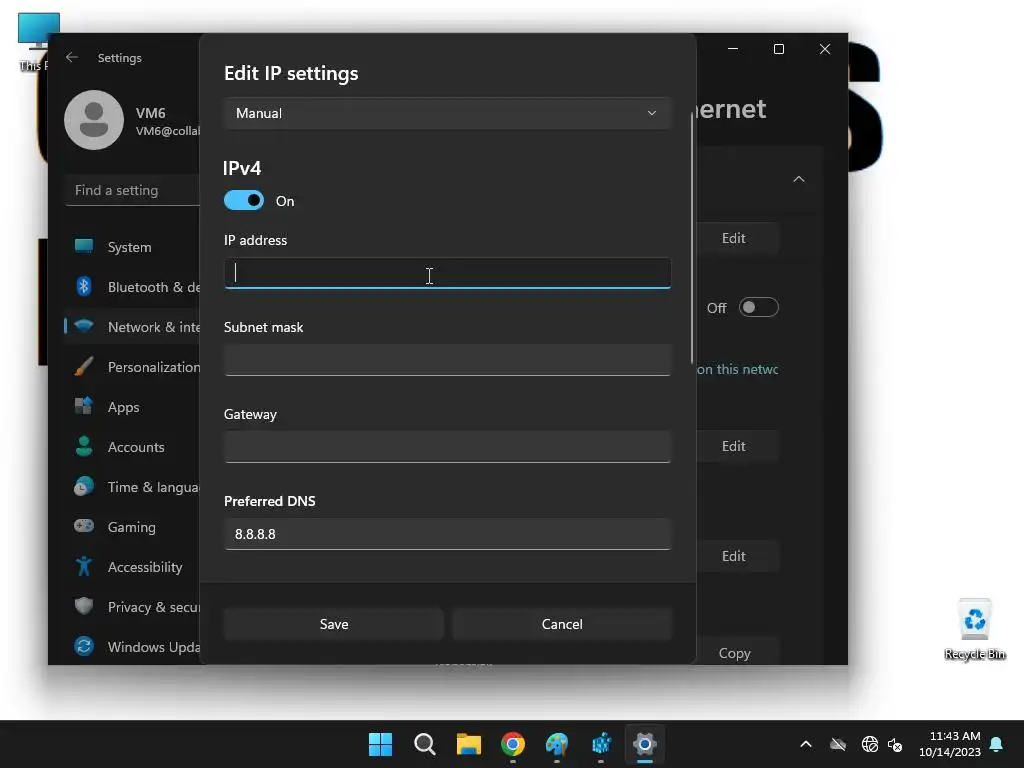Screen dimensions: 1024x768
Task: Open the clock showing 11:43 AM
Action: click(950, 744)
